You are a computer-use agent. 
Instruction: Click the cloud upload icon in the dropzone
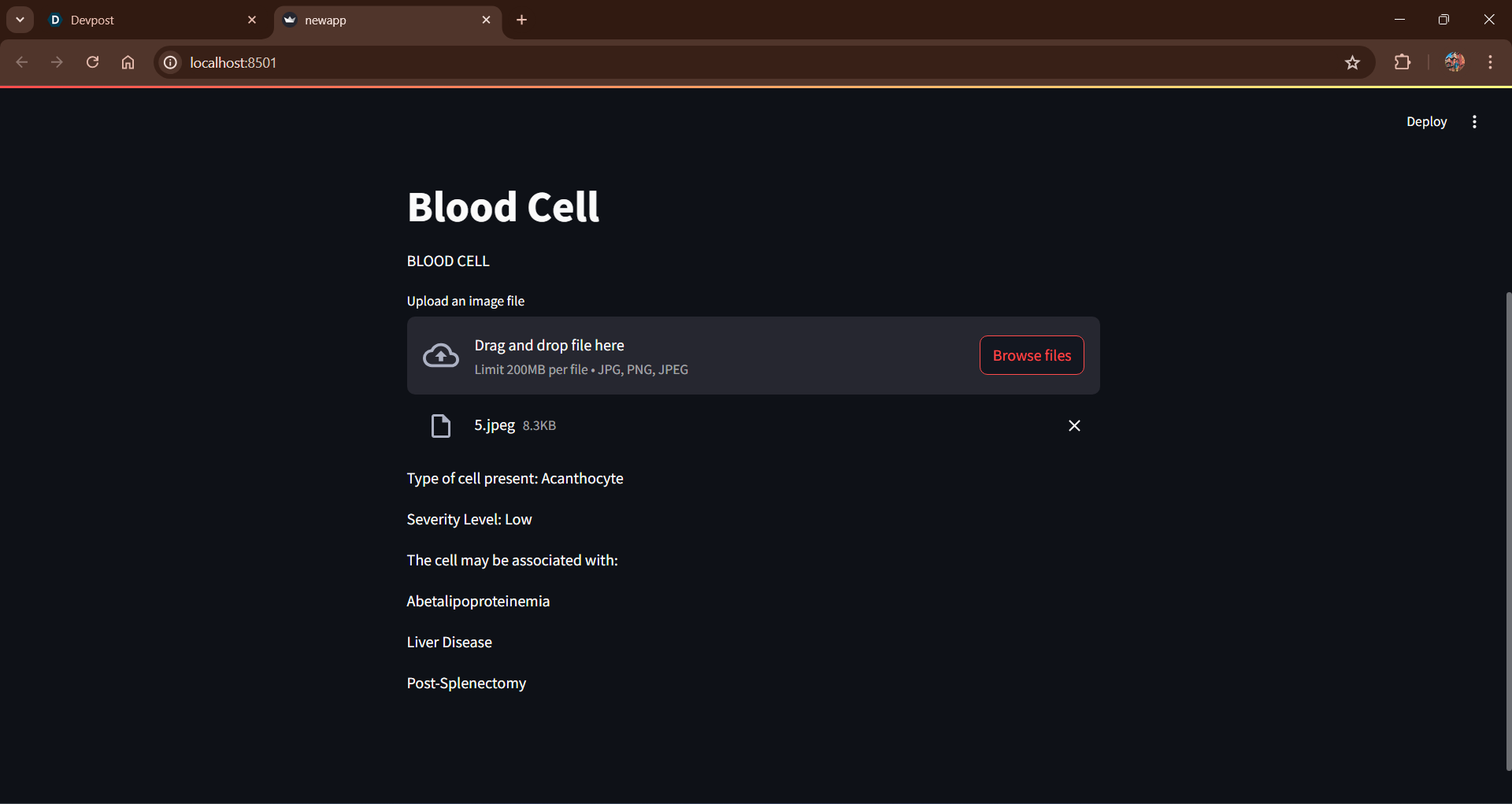coord(440,355)
